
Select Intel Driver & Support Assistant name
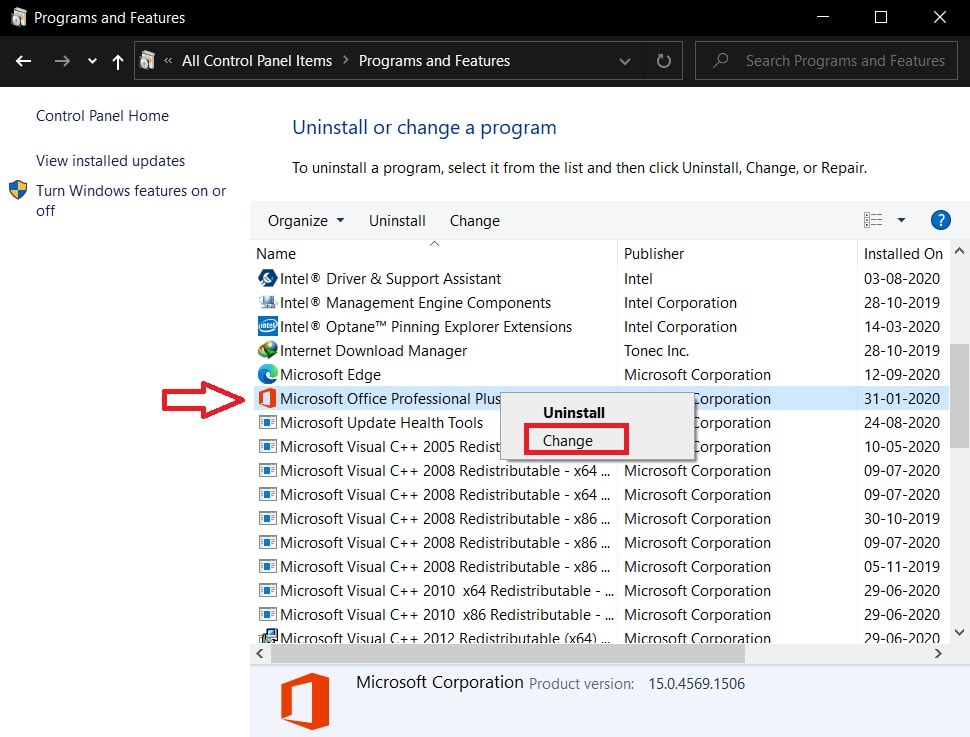(x=390, y=279)
